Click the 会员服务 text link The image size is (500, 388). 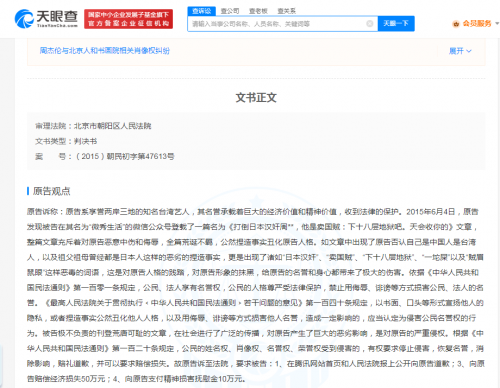point(477,23)
